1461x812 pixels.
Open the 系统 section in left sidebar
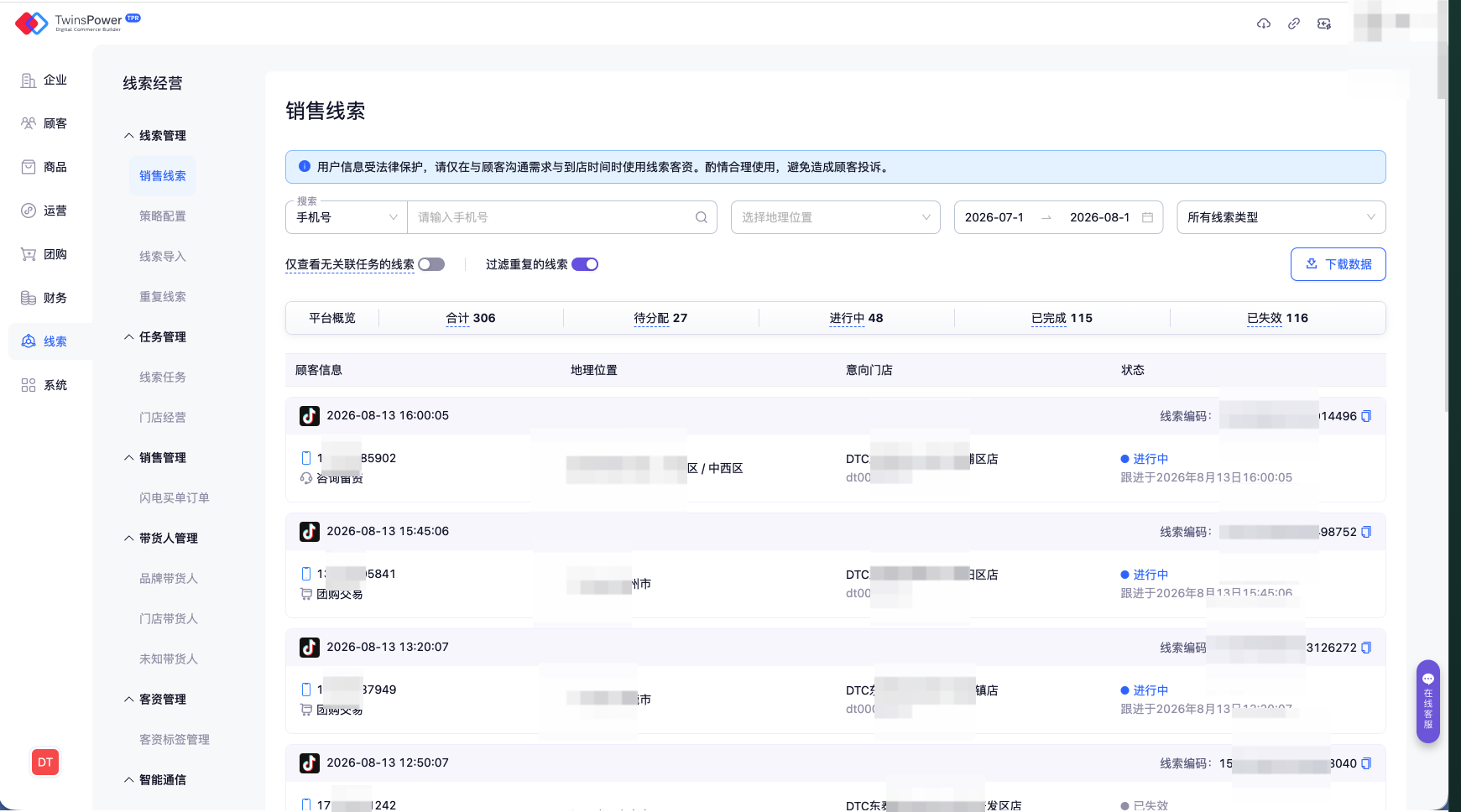tap(44, 385)
